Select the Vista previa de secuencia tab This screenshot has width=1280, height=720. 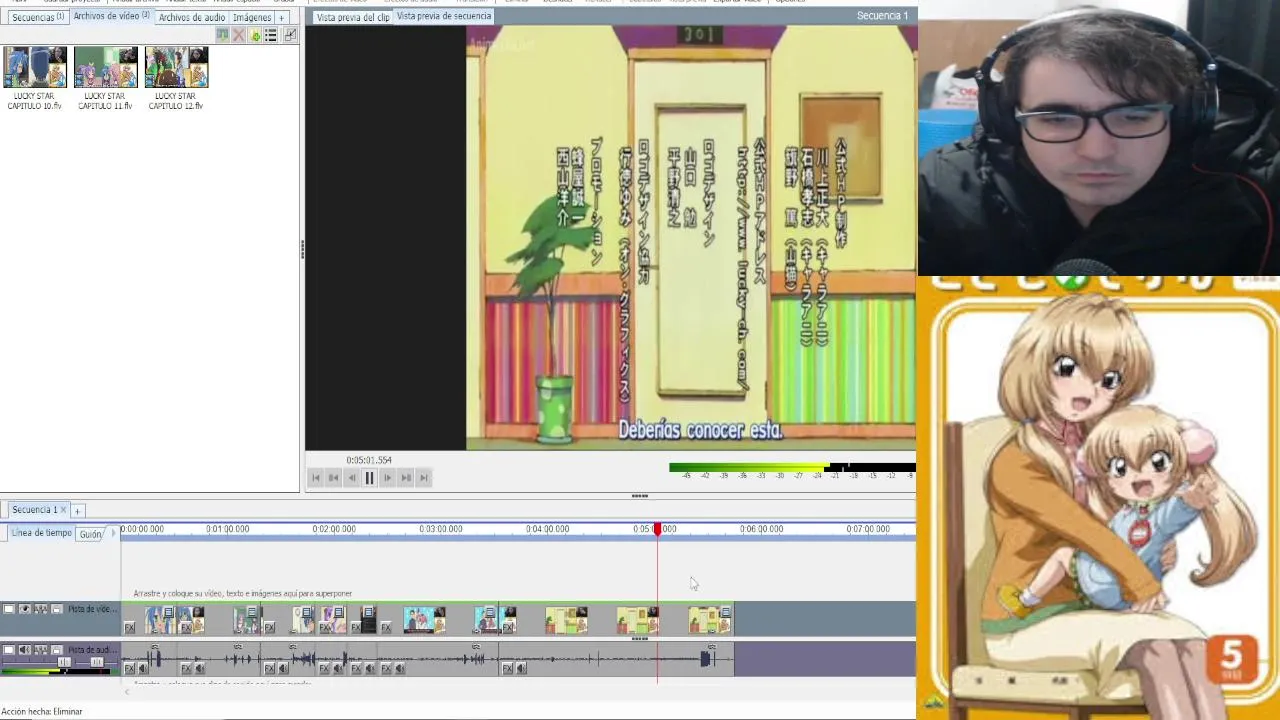[444, 16]
